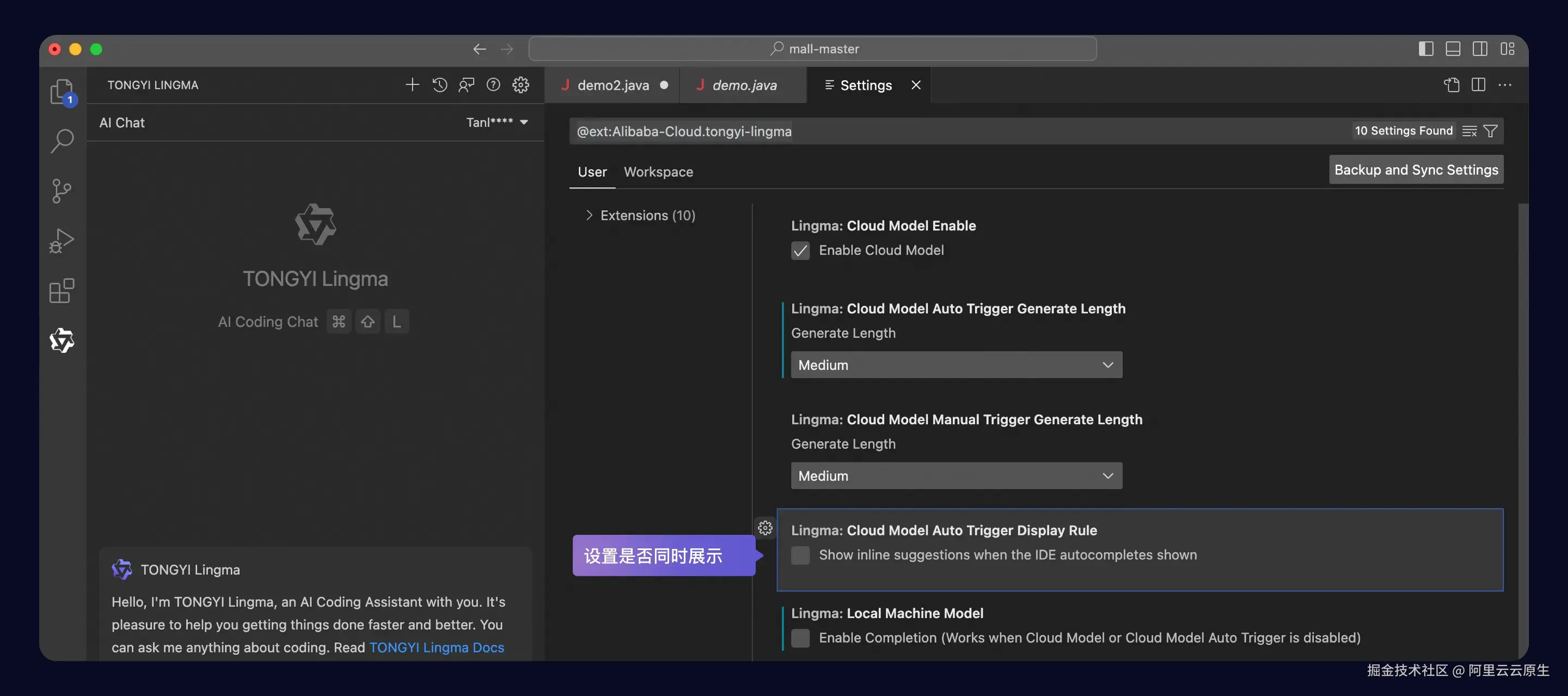The height and width of the screenshot is (696, 1568).
Task: Open the TONGYI Lingma Docs link
Action: (437, 648)
